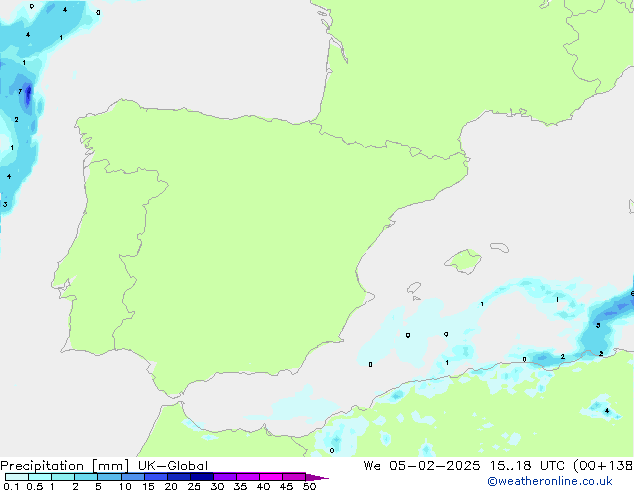The width and height of the screenshot is (634, 490).
Task: Click the '15..18 UTC' time range text
Action: [x=528, y=466]
